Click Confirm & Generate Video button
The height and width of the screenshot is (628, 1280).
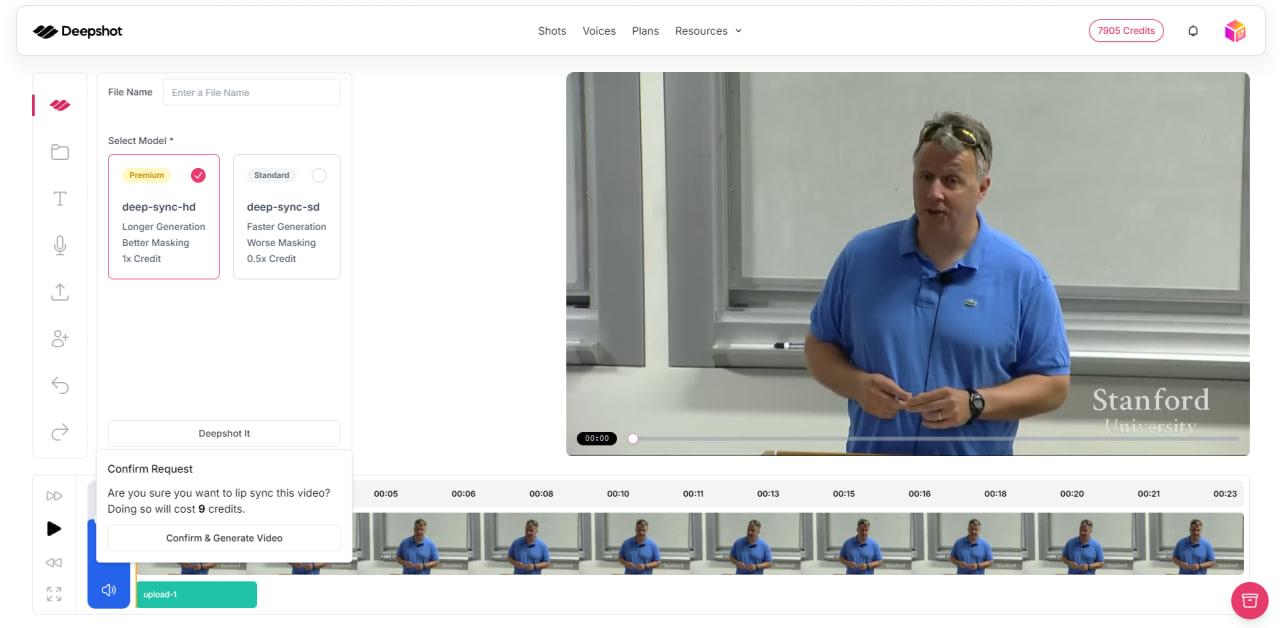click(224, 538)
